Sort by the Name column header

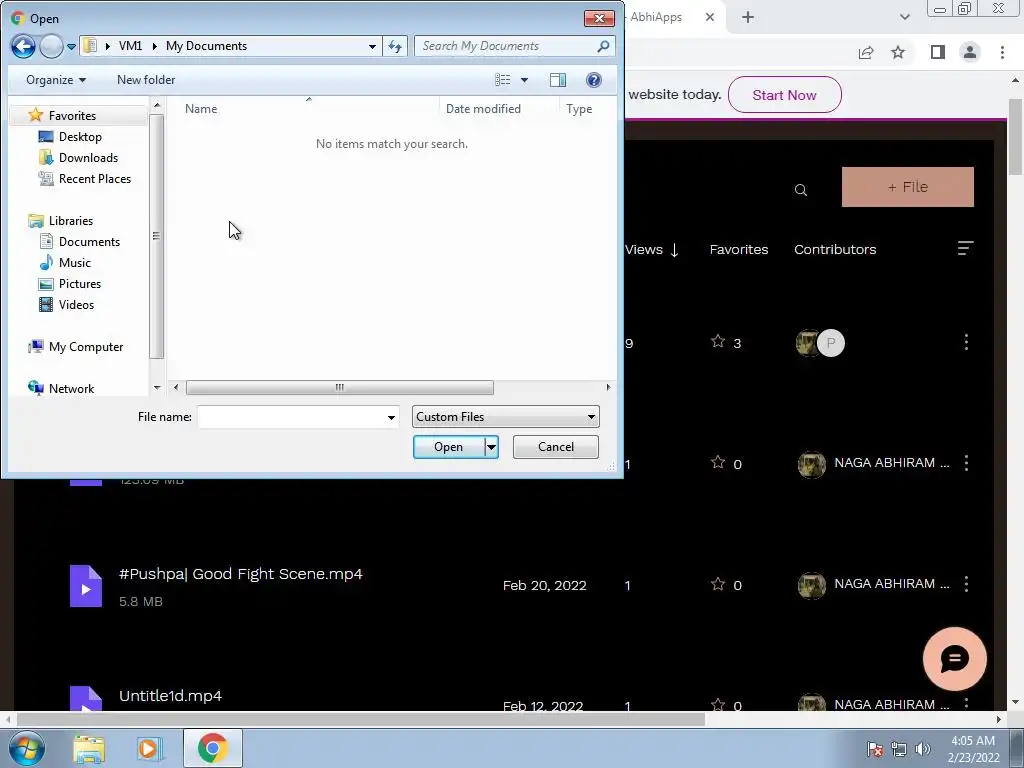[x=200, y=109]
